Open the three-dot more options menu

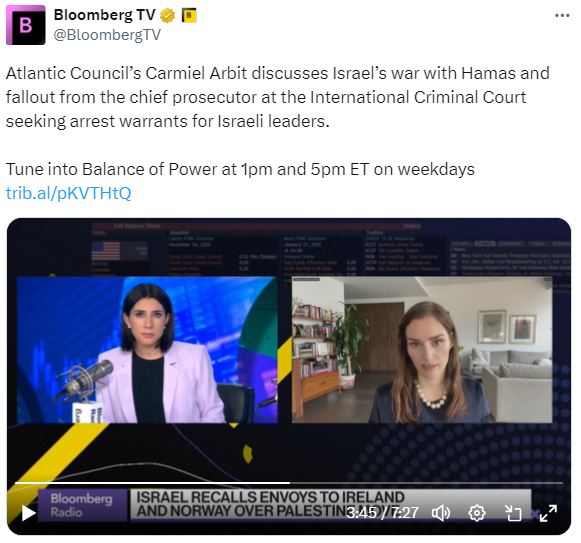click(562, 16)
